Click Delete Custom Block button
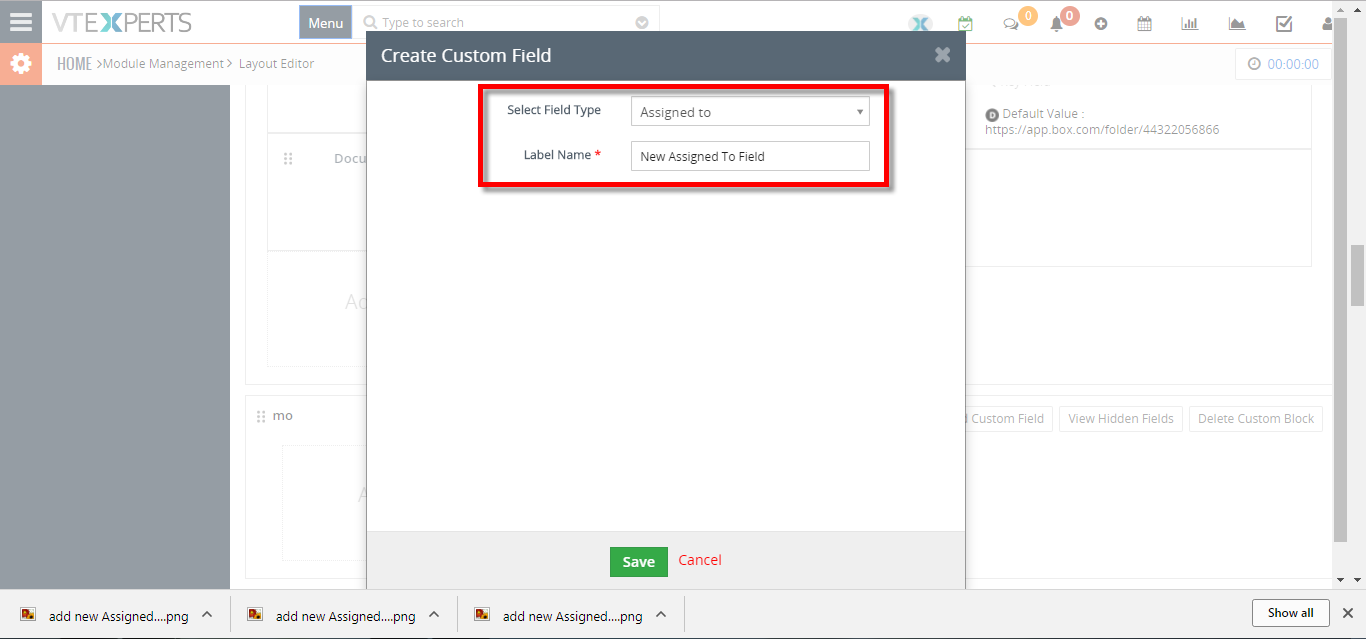The image size is (1366, 639). tap(1256, 419)
